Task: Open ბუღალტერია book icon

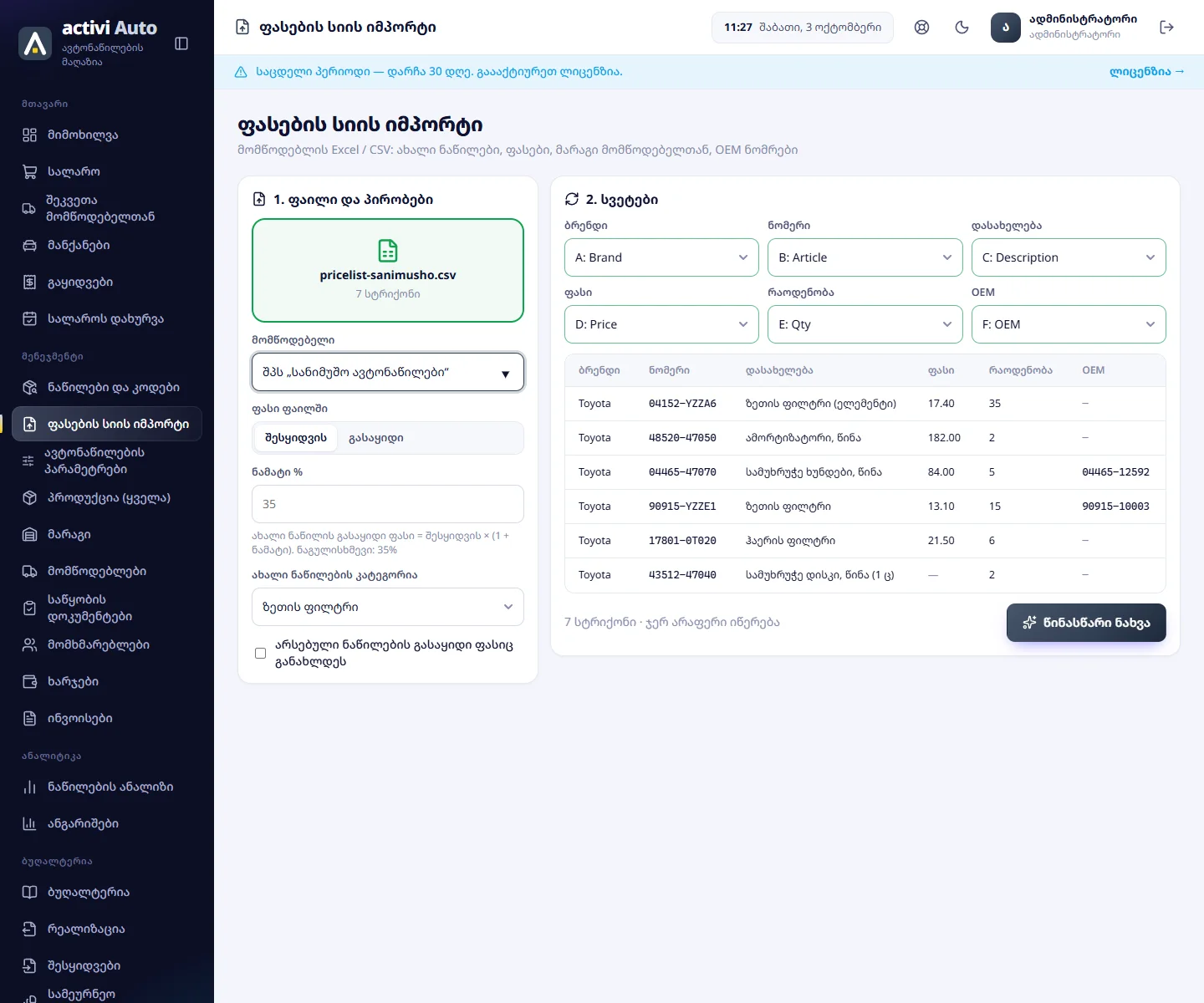Action: pos(30,892)
